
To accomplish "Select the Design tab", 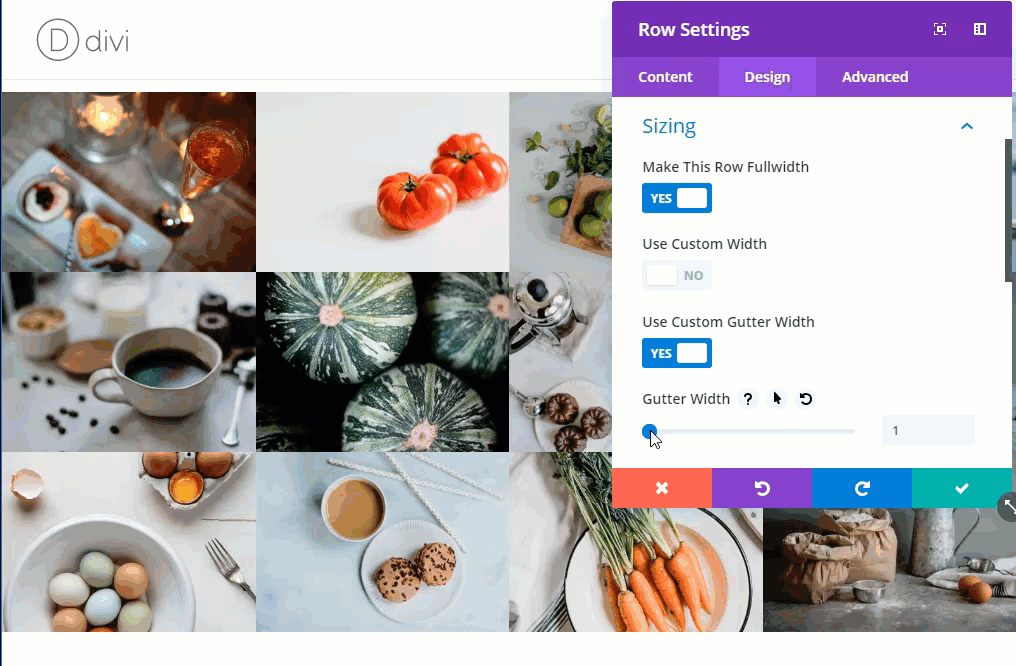I will click(767, 76).
